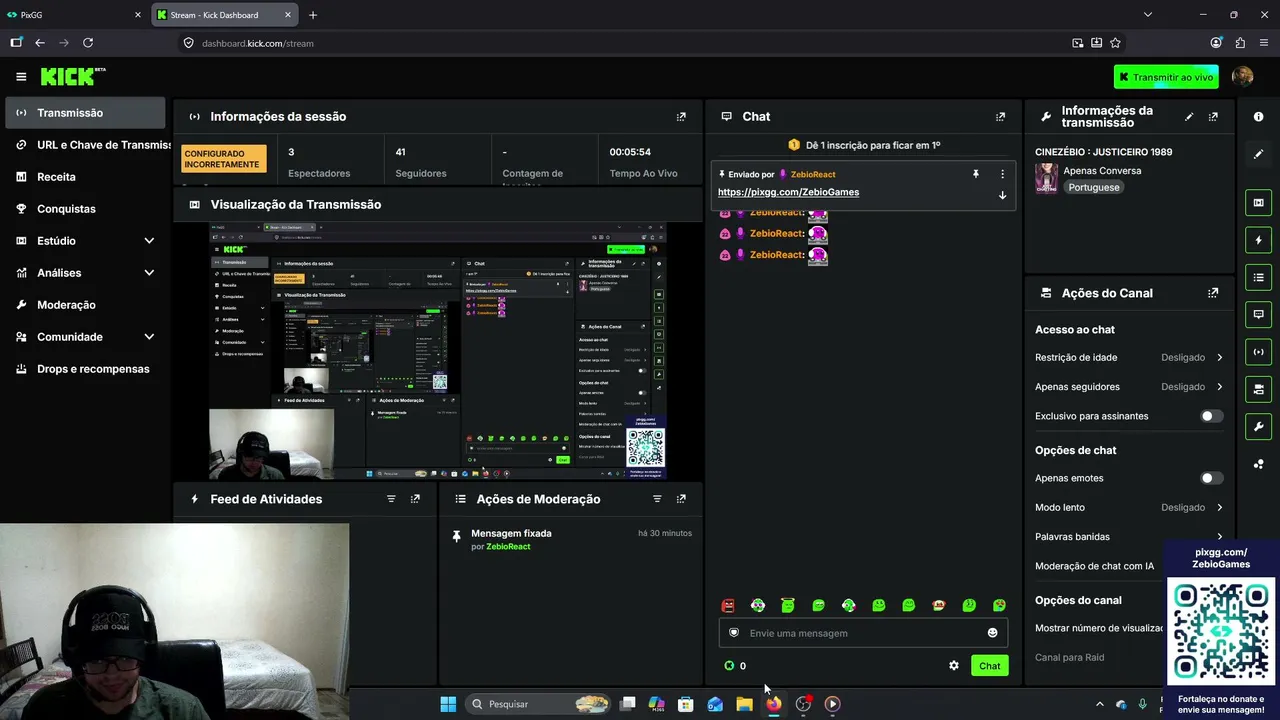Reload the page in the browser
The height and width of the screenshot is (720, 1280).
click(x=88, y=43)
